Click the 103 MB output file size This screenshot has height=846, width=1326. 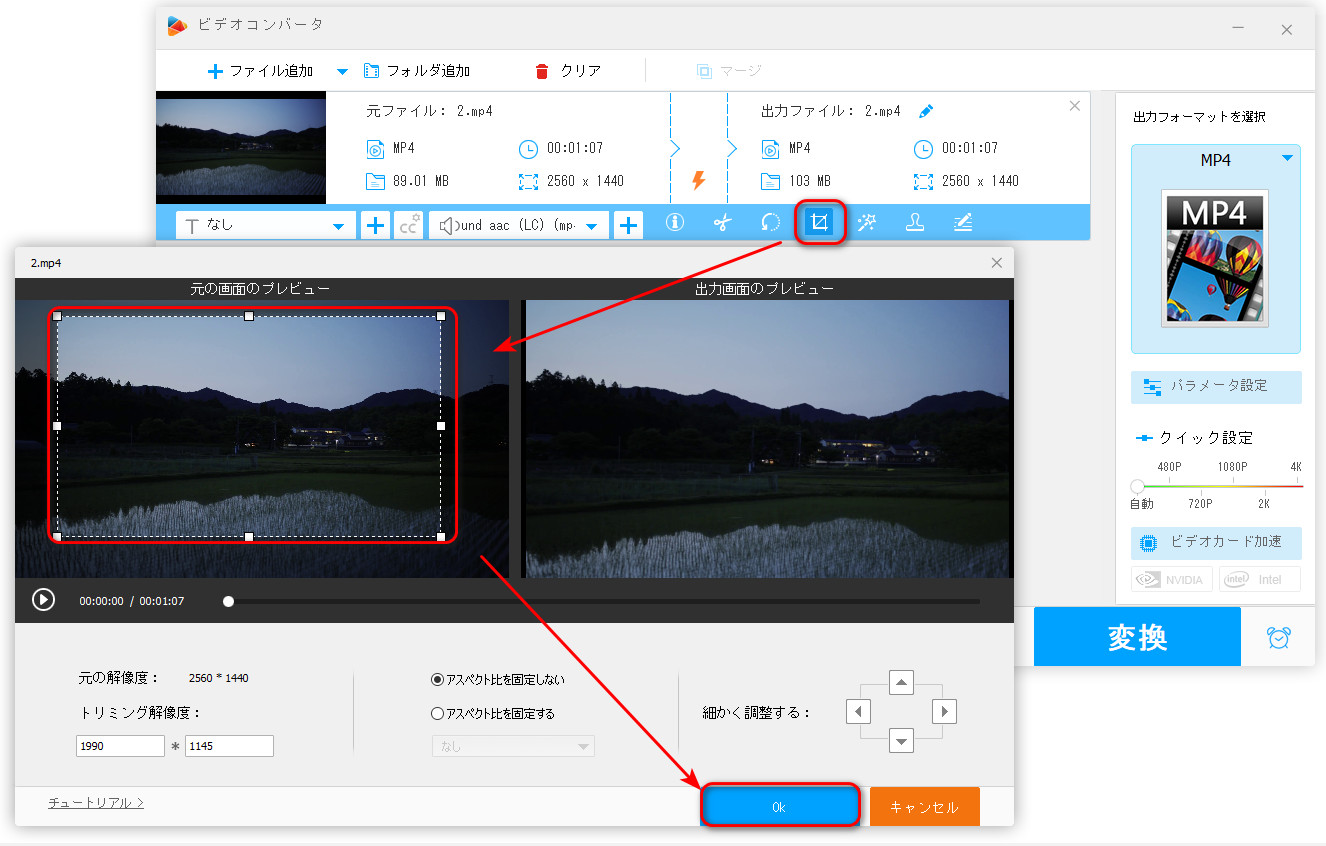click(x=810, y=181)
